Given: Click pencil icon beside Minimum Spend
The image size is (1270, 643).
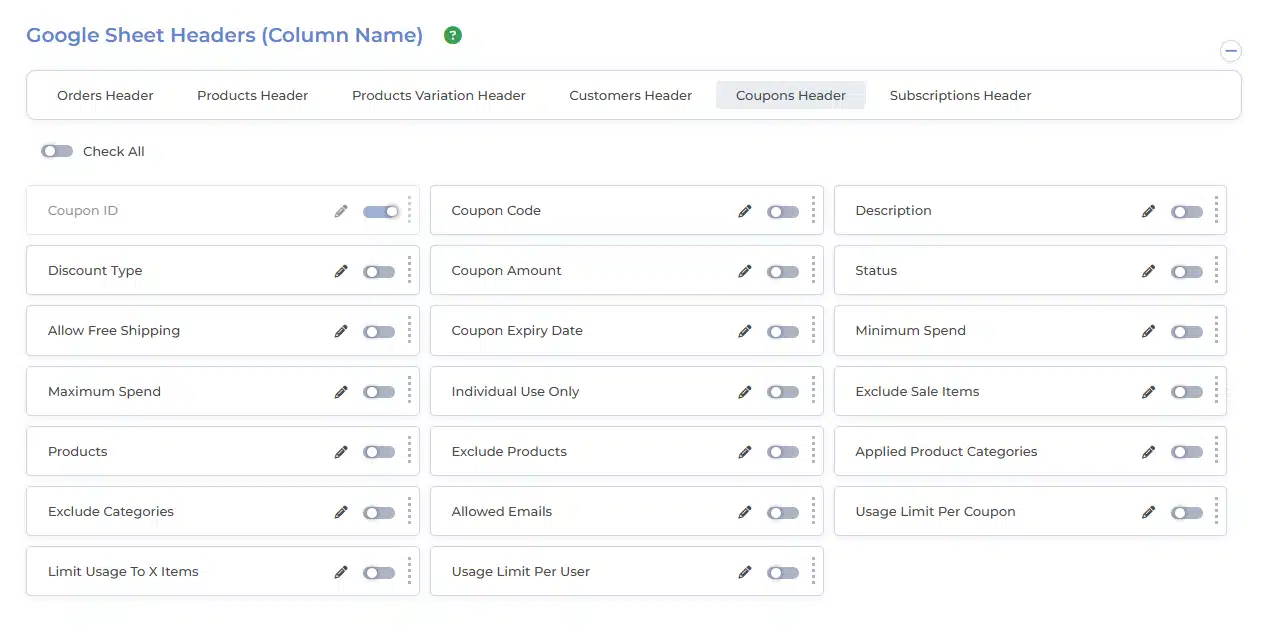Looking at the screenshot, I should [1148, 331].
